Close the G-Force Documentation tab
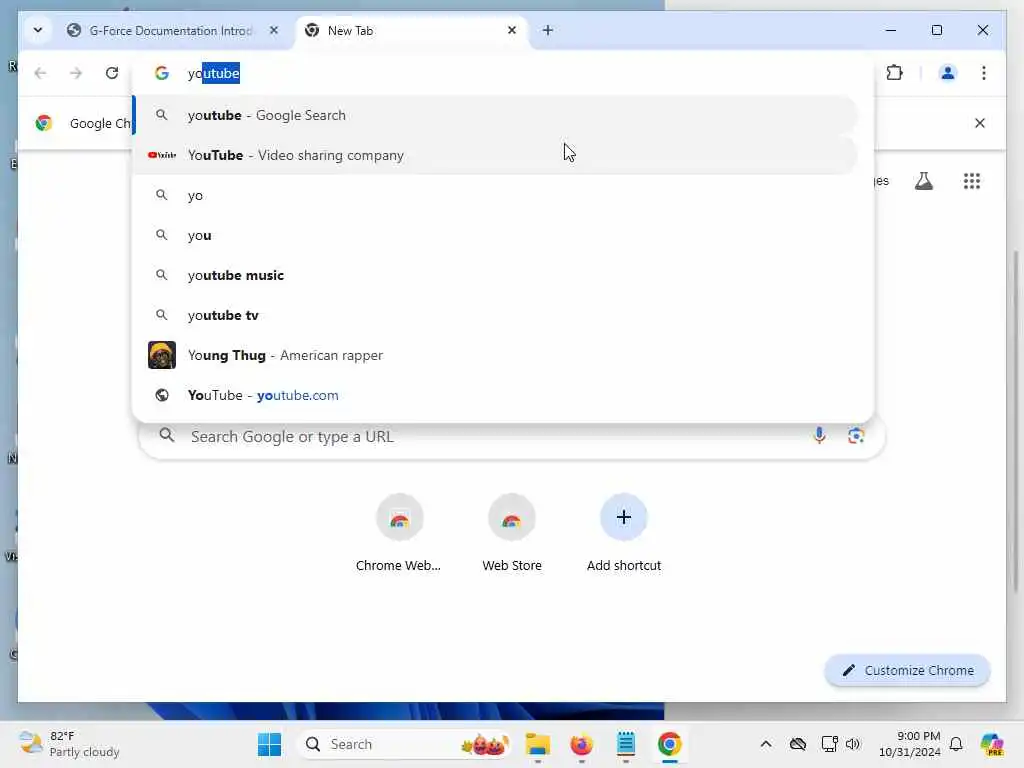This screenshot has height=768, width=1024. click(x=274, y=30)
